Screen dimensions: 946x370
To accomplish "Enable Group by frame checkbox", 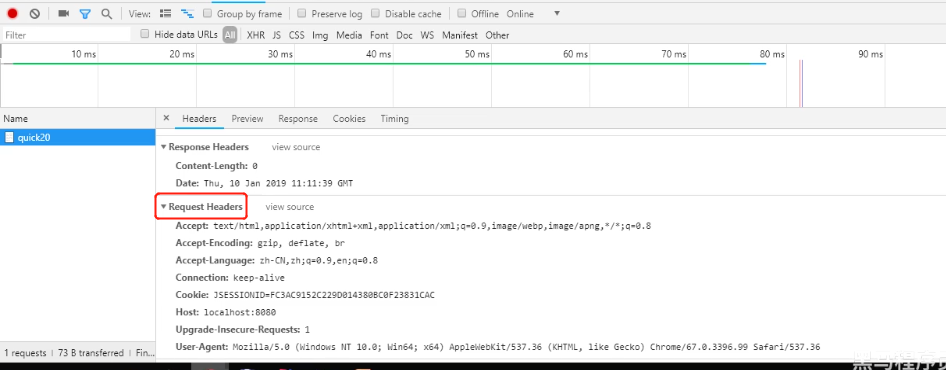I will click(207, 13).
